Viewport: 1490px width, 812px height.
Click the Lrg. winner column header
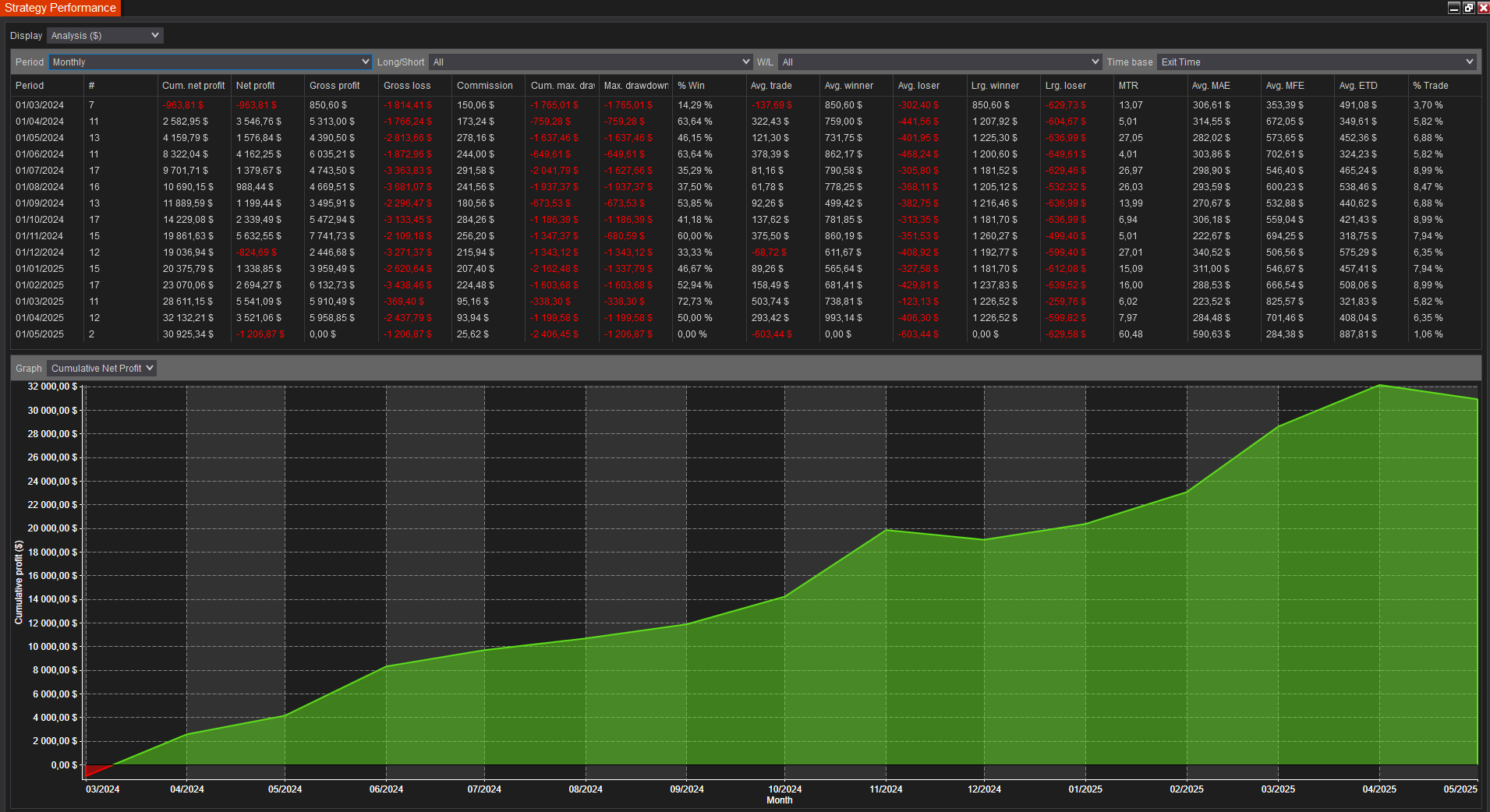click(1003, 86)
